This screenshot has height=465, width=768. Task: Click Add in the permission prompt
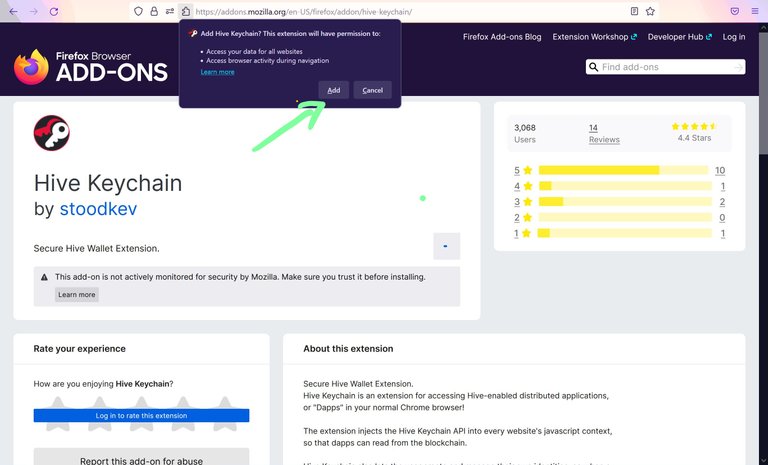[334, 90]
